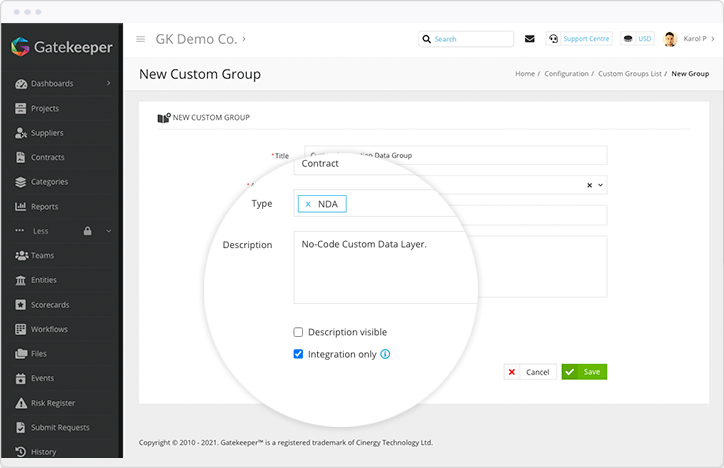Click the Karol P user name
The height and width of the screenshot is (468, 724).
pyautogui.click(x=695, y=39)
